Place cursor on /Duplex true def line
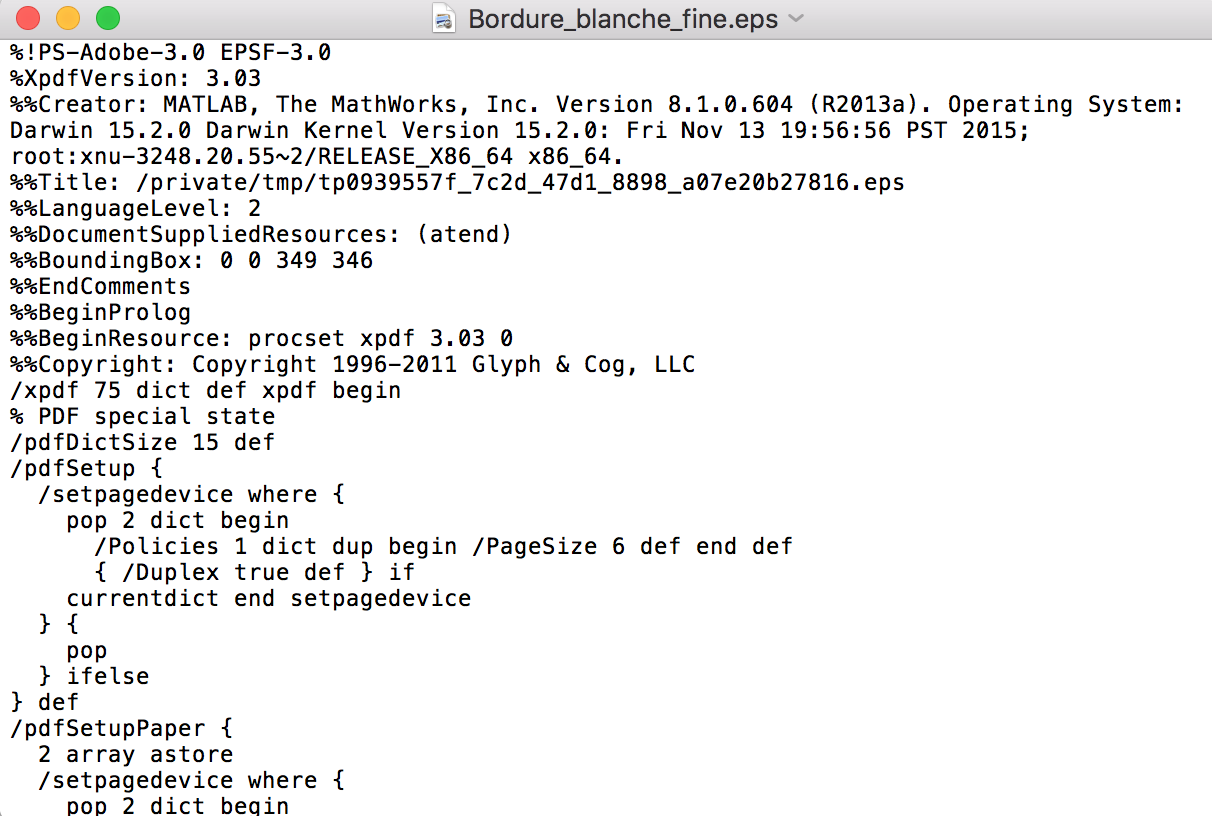This screenshot has width=1212, height=816. point(254,572)
